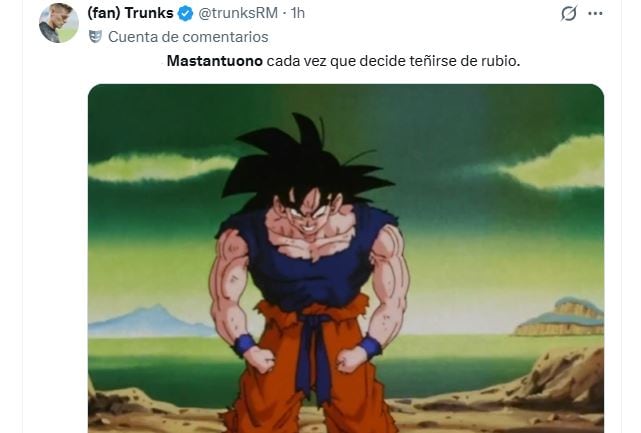Visit the @trunksRM handle link

click(238, 13)
